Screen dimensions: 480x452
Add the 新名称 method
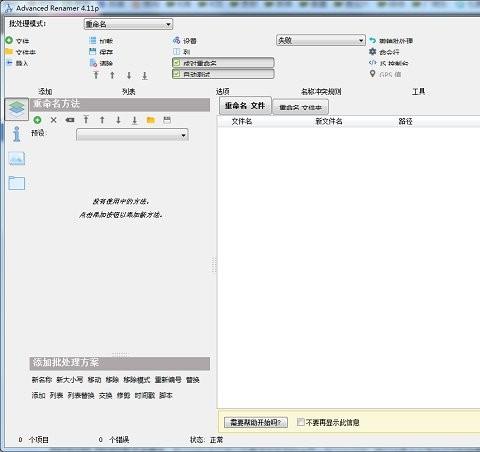click(42, 380)
